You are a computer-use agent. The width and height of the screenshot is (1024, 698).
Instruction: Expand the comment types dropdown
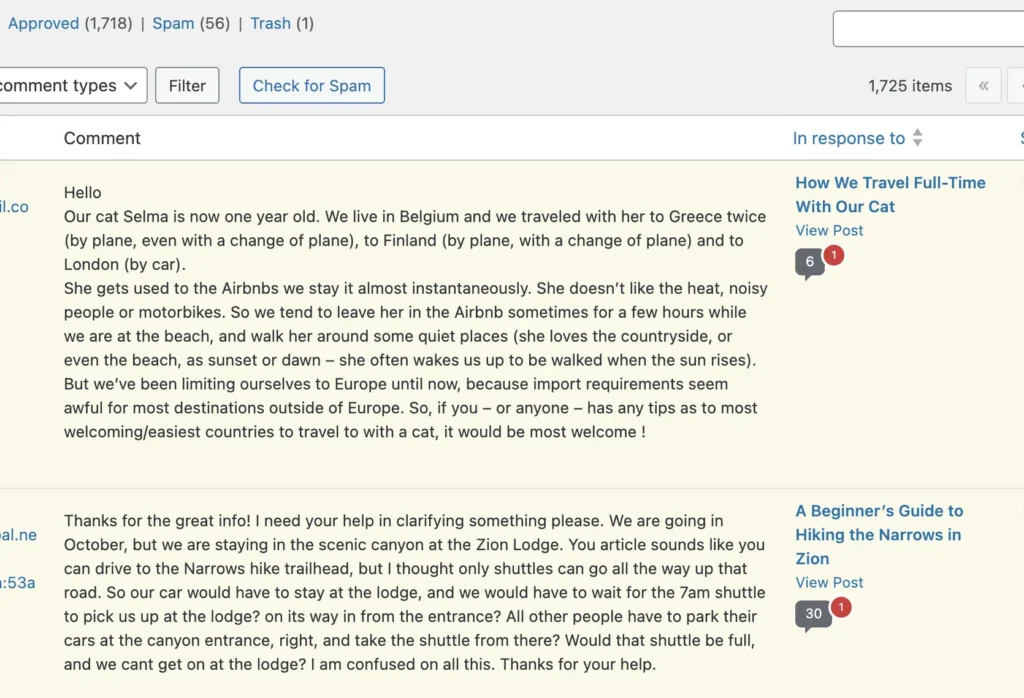point(73,86)
